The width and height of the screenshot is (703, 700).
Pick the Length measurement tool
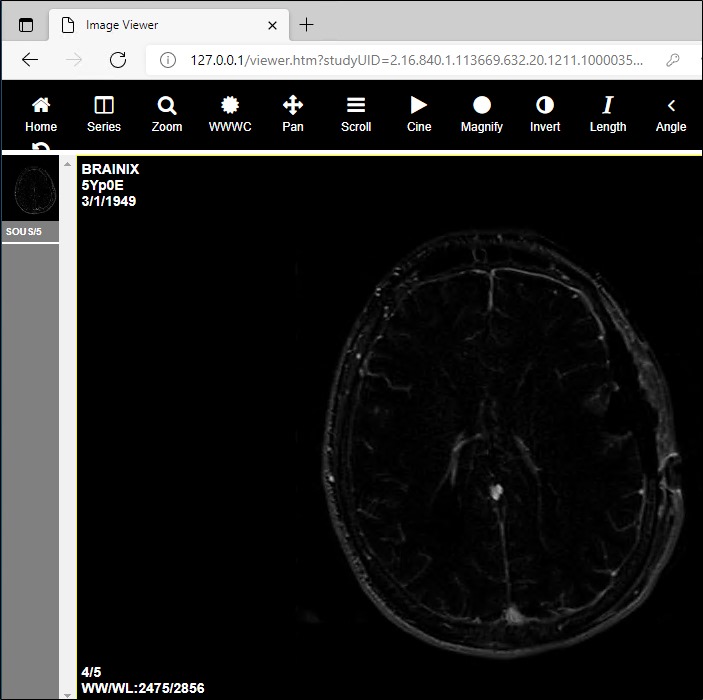tap(607, 113)
